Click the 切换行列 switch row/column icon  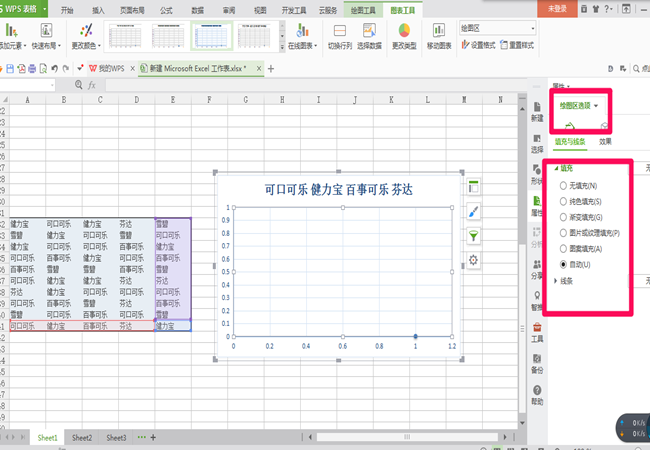coord(340,31)
